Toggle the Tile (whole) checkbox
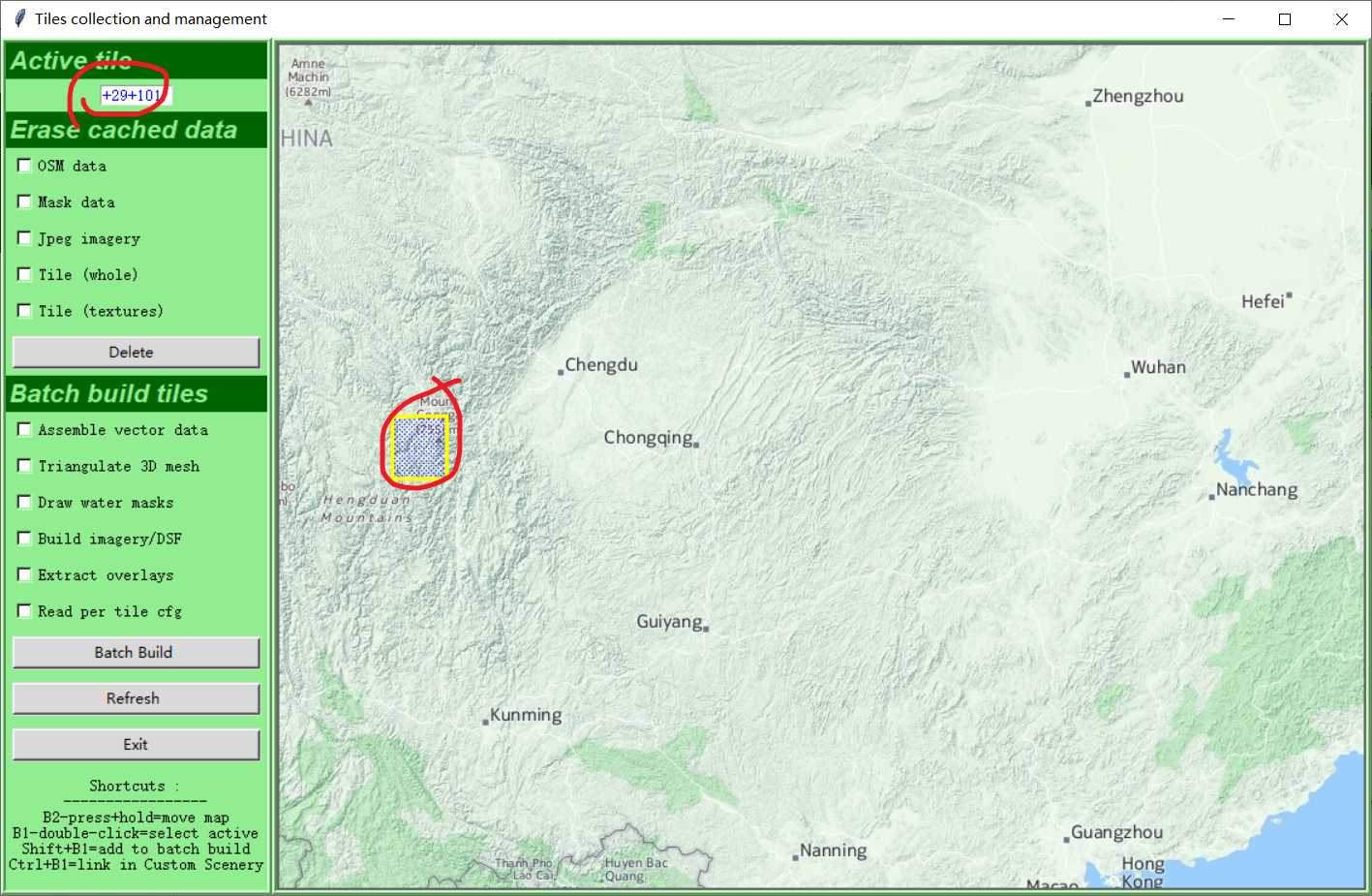The width and height of the screenshot is (1372, 896). tap(24, 274)
